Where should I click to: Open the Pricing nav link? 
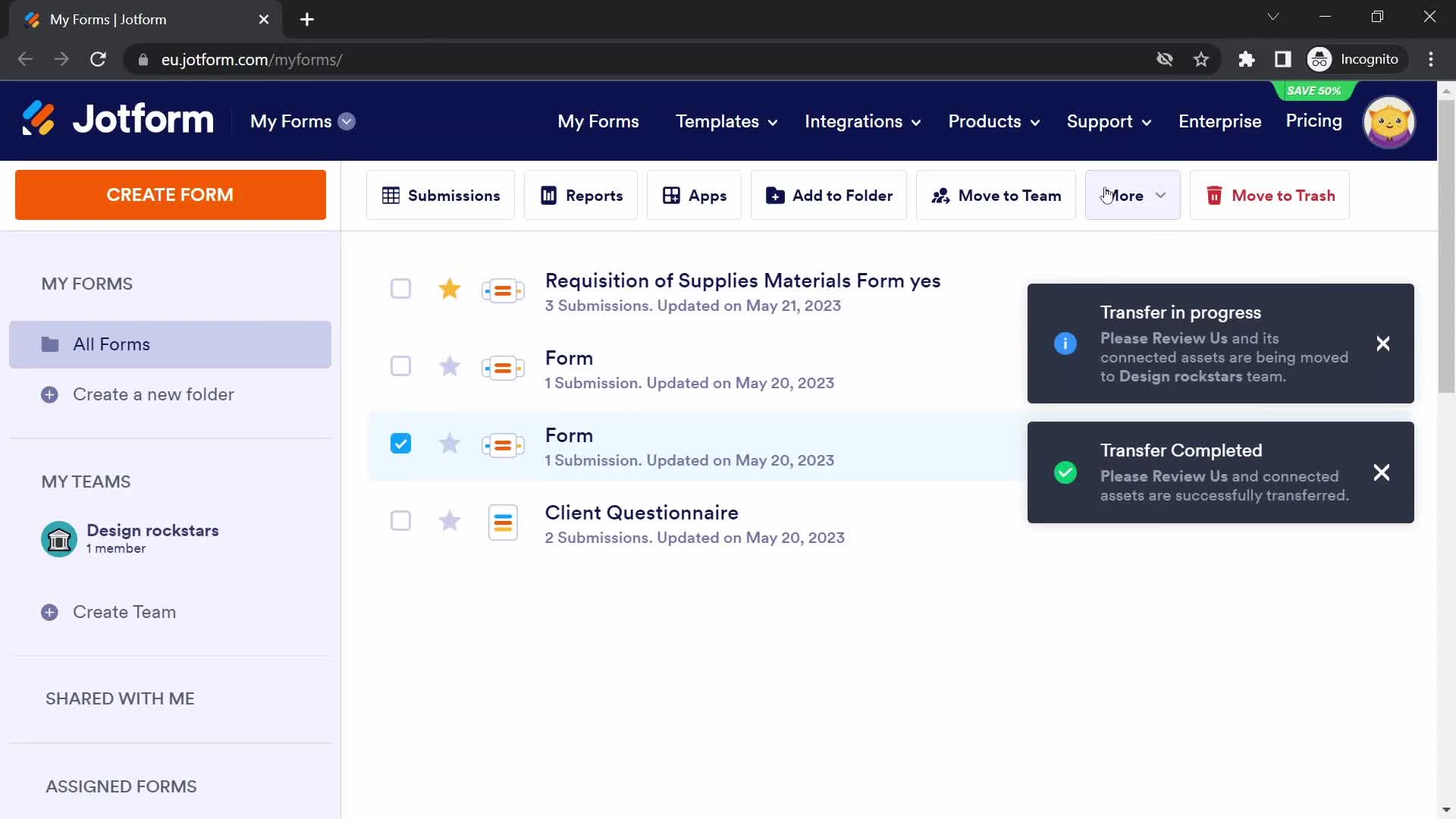click(x=1313, y=121)
